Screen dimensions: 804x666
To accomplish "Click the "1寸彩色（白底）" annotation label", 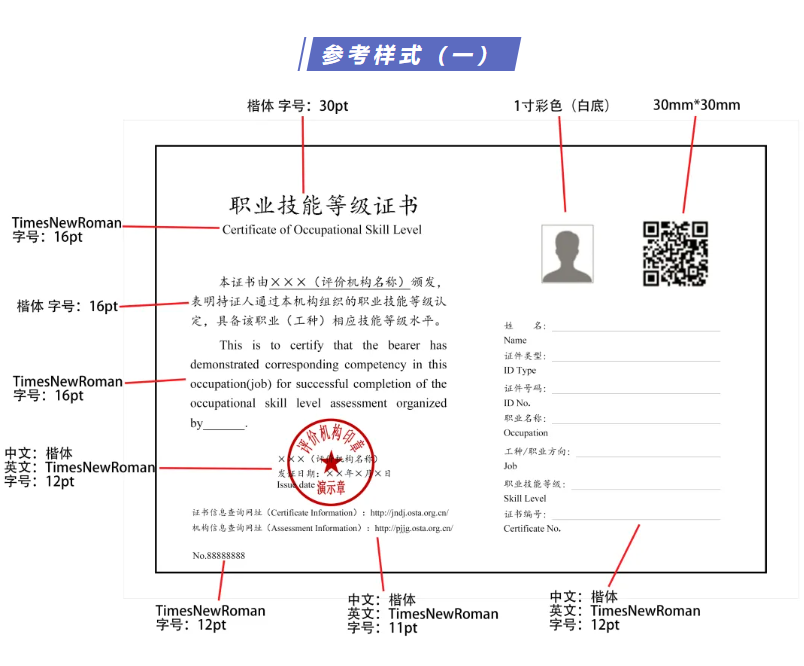I will (561, 105).
